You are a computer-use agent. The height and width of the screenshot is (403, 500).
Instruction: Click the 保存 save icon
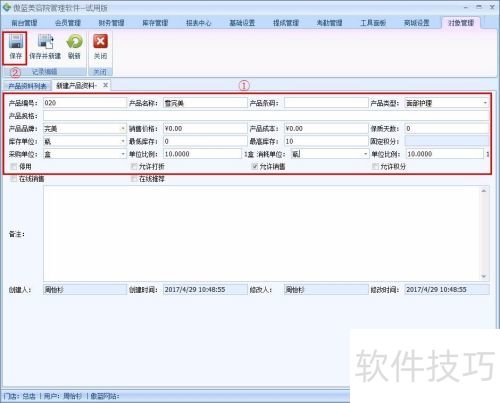tap(15, 42)
